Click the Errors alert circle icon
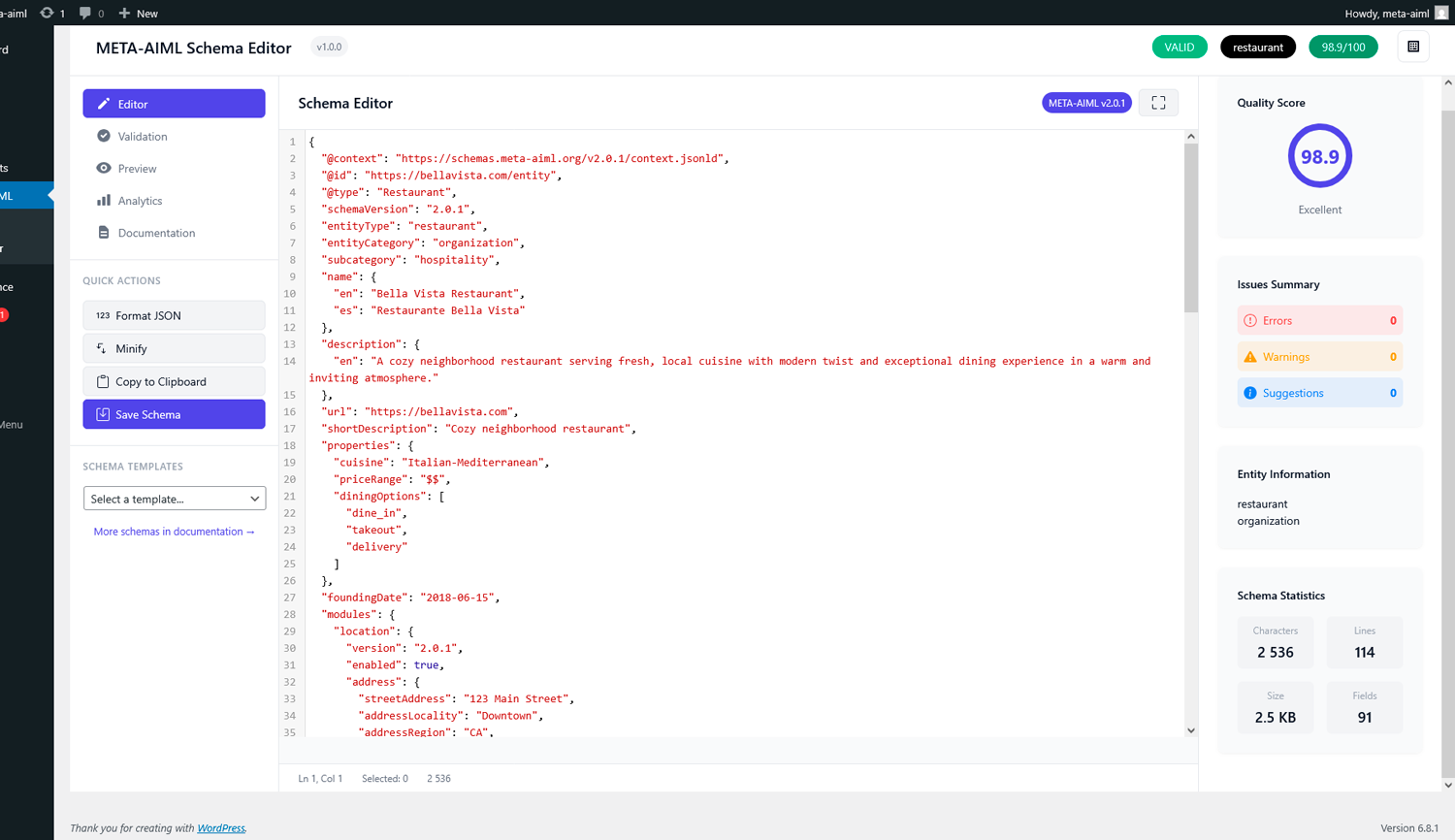1455x840 pixels. [1250, 320]
